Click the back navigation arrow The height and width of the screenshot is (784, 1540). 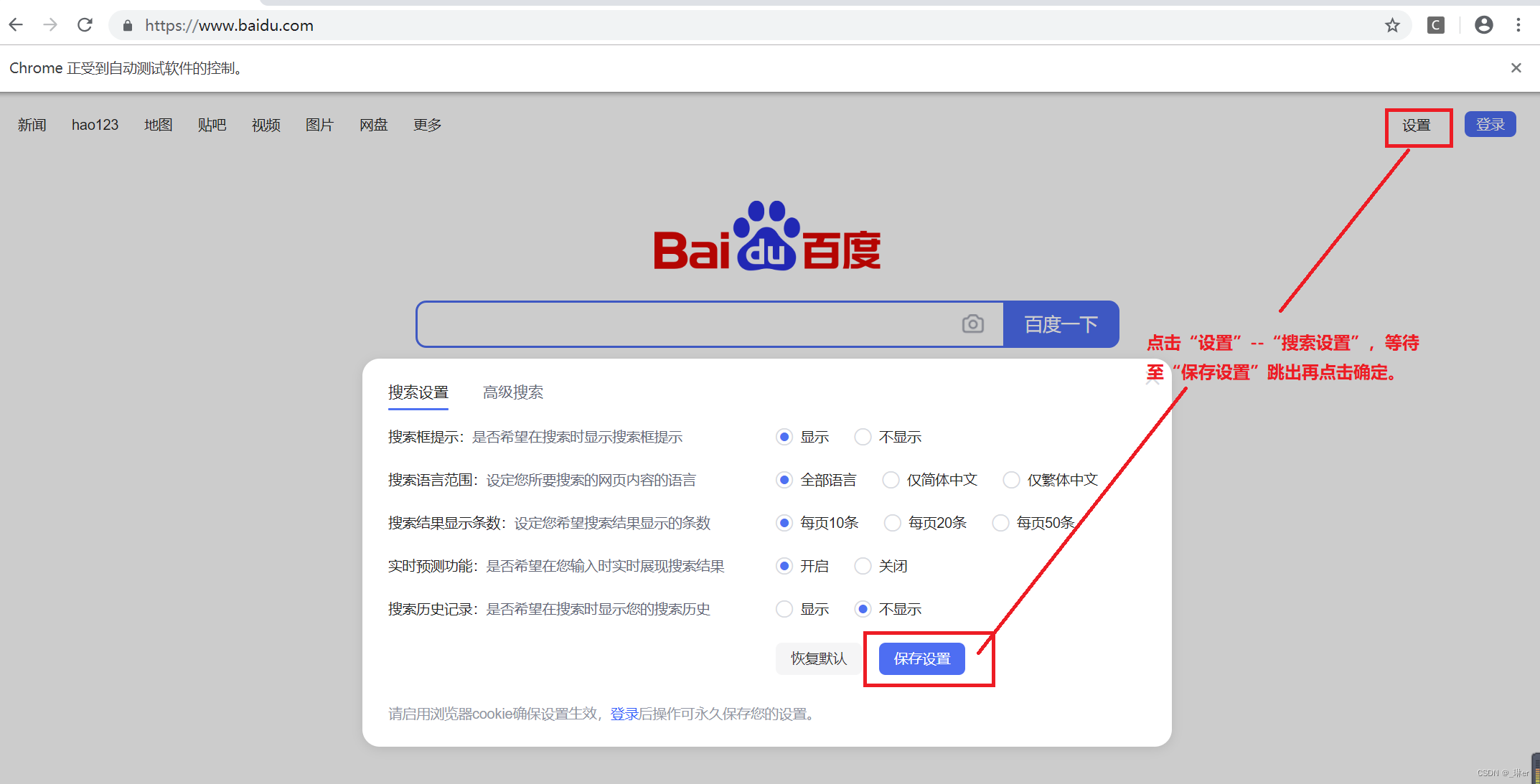point(16,24)
